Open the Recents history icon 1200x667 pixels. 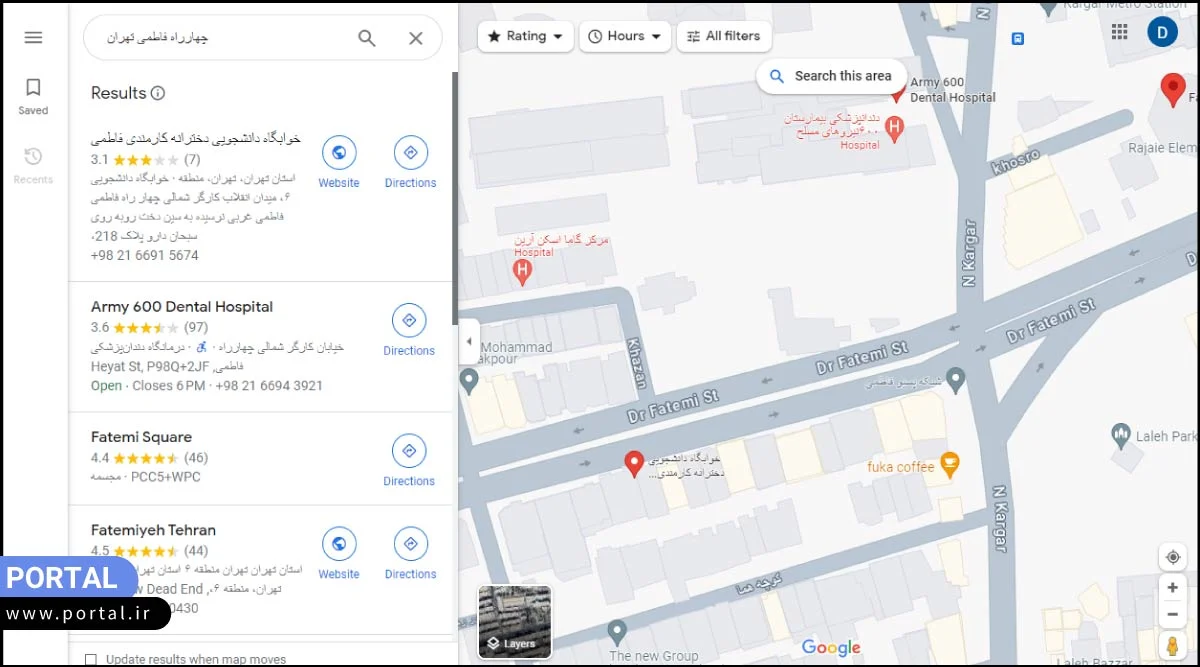click(33, 157)
